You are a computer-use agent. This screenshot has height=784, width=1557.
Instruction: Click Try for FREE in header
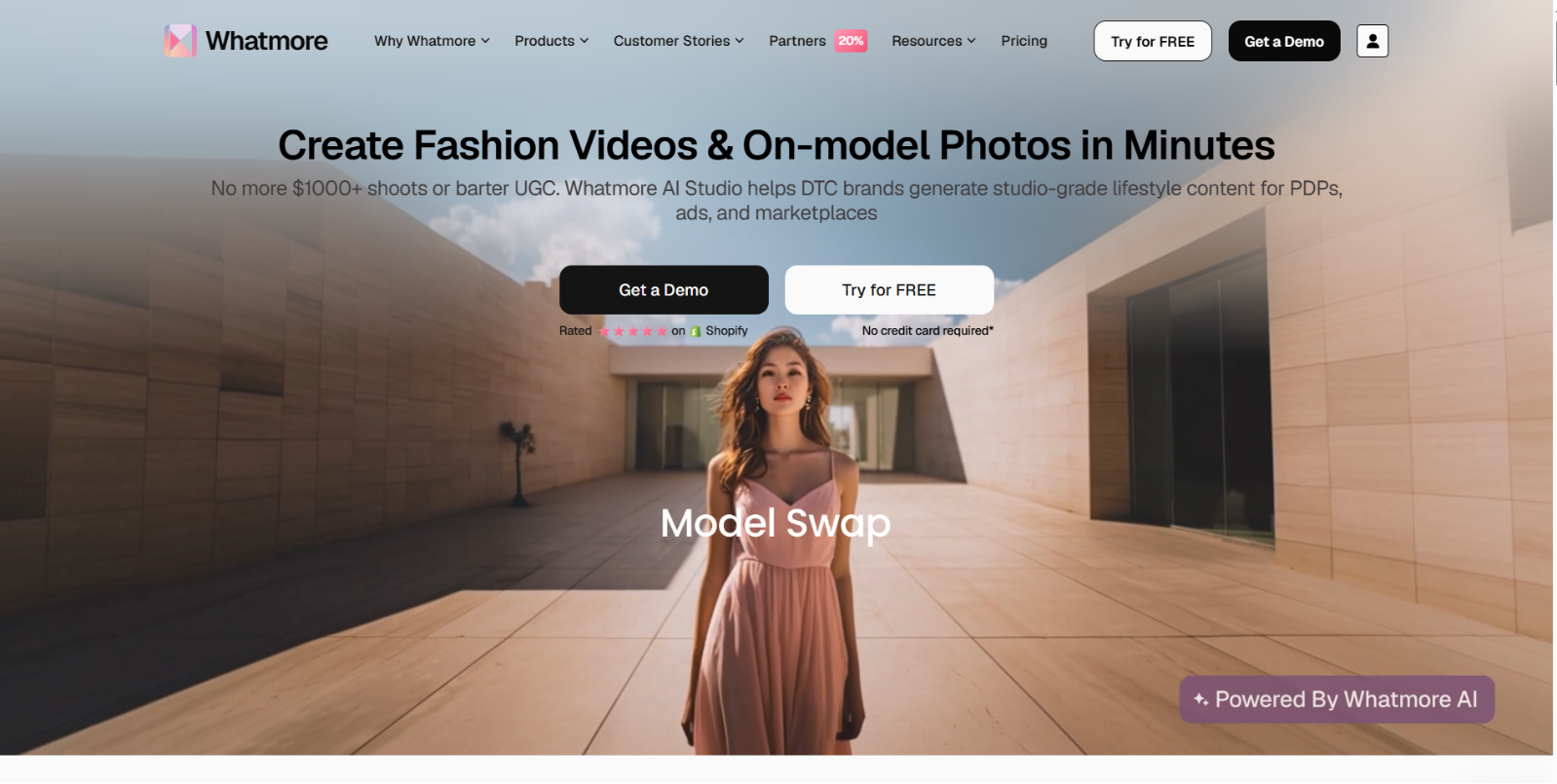[x=1153, y=41]
